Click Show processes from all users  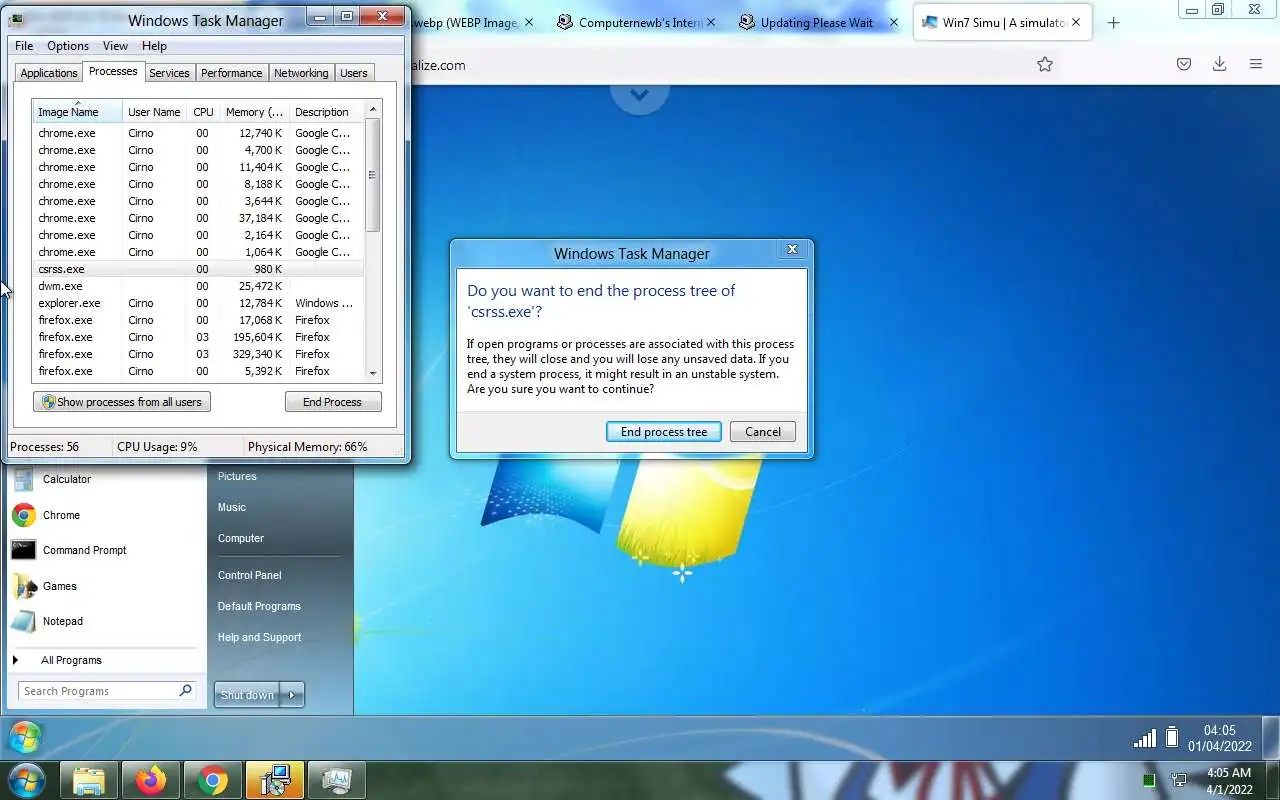pos(122,402)
